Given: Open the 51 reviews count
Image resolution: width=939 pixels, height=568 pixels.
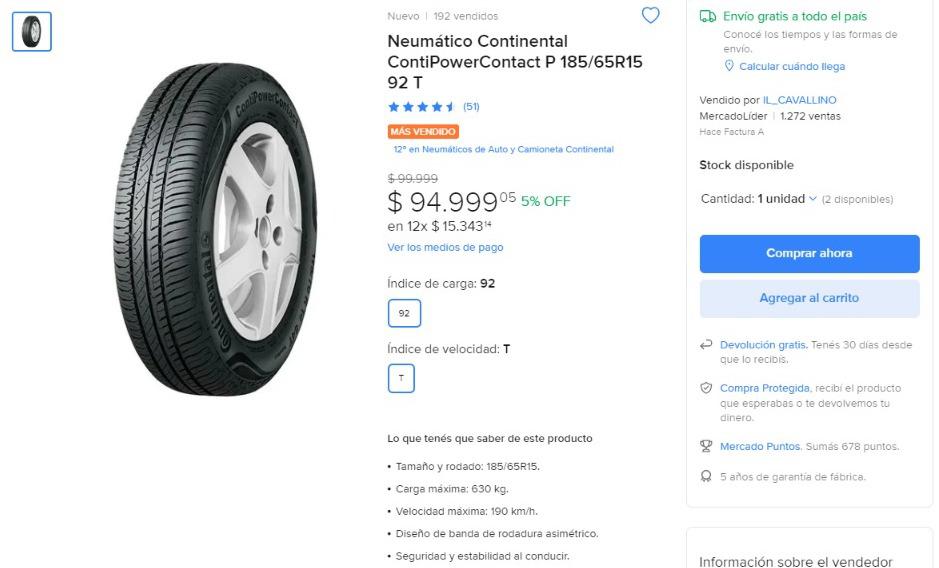Looking at the screenshot, I should coord(471,107).
